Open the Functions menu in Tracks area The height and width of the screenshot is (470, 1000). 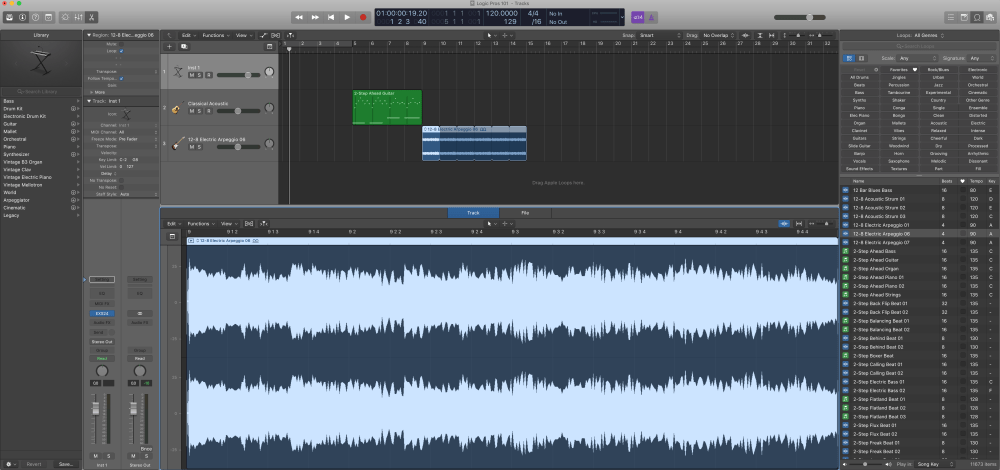215,35
